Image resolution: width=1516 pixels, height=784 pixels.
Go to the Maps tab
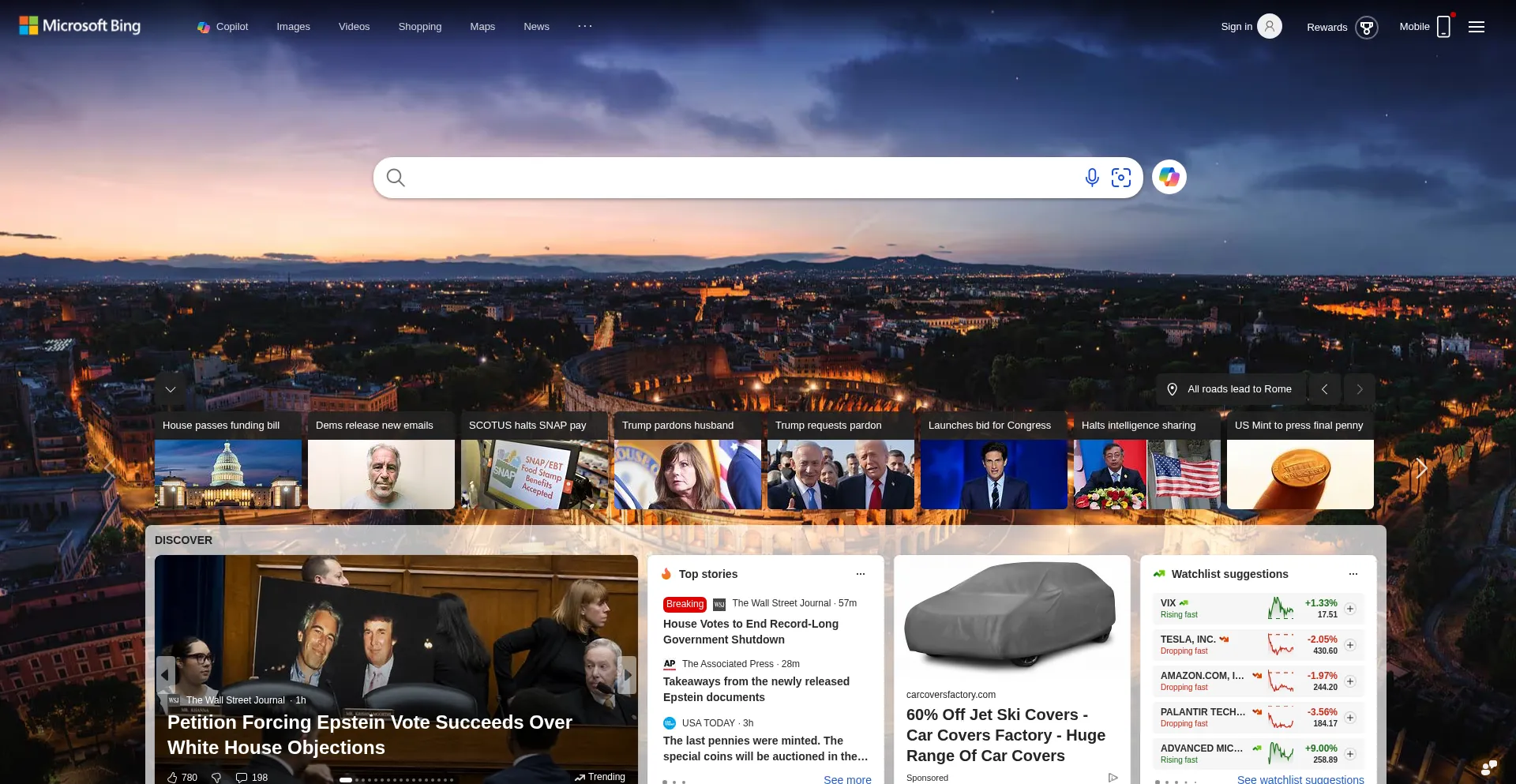tap(482, 27)
